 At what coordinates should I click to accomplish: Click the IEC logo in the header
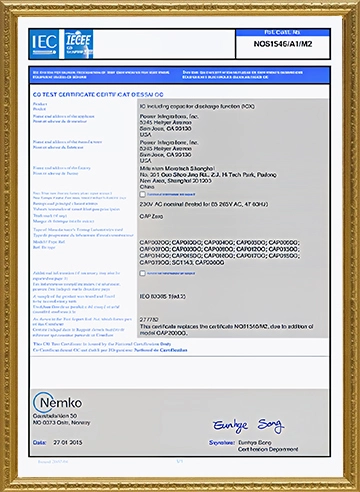click(44, 44)
